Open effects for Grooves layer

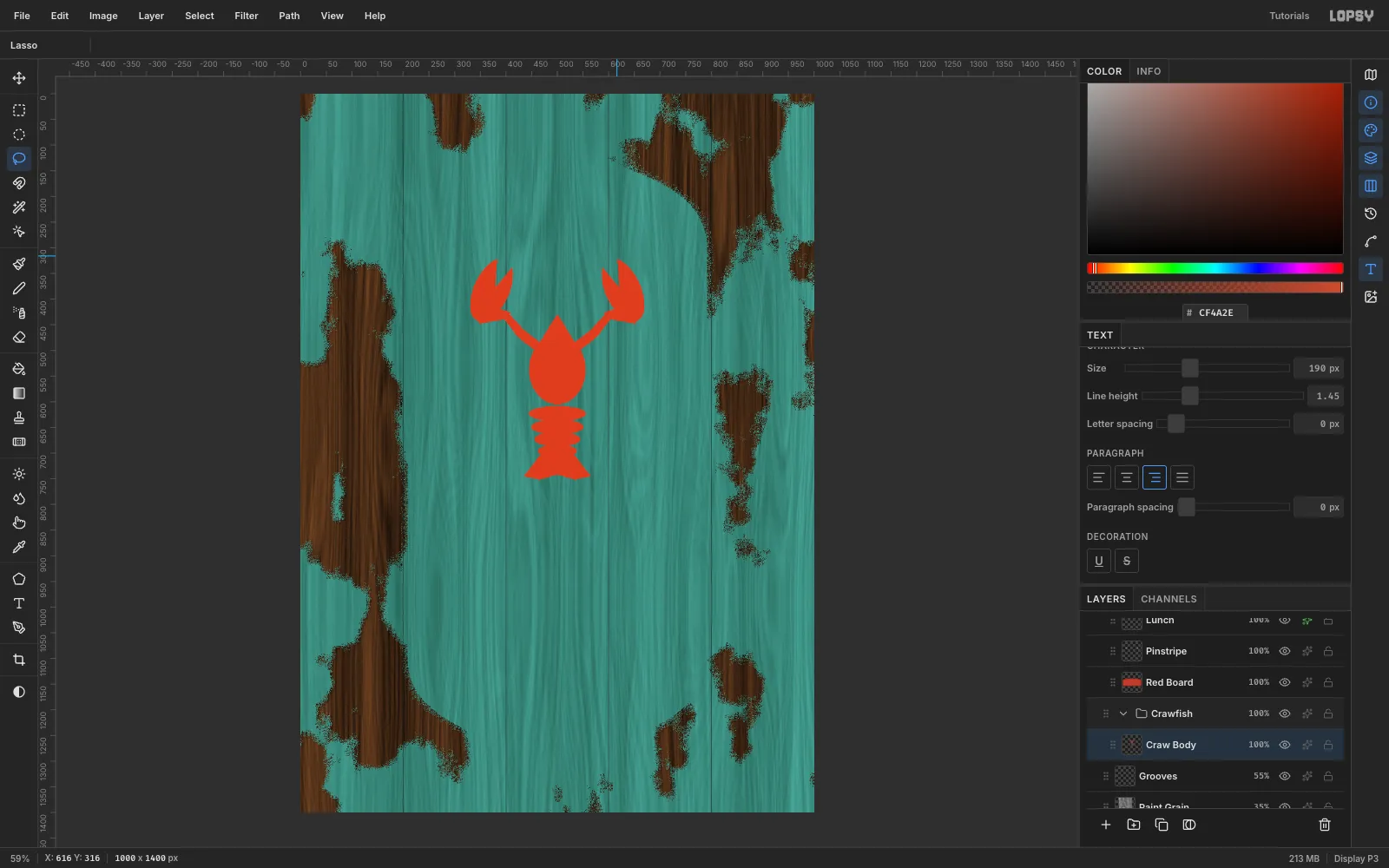(x=1307, y=776)
